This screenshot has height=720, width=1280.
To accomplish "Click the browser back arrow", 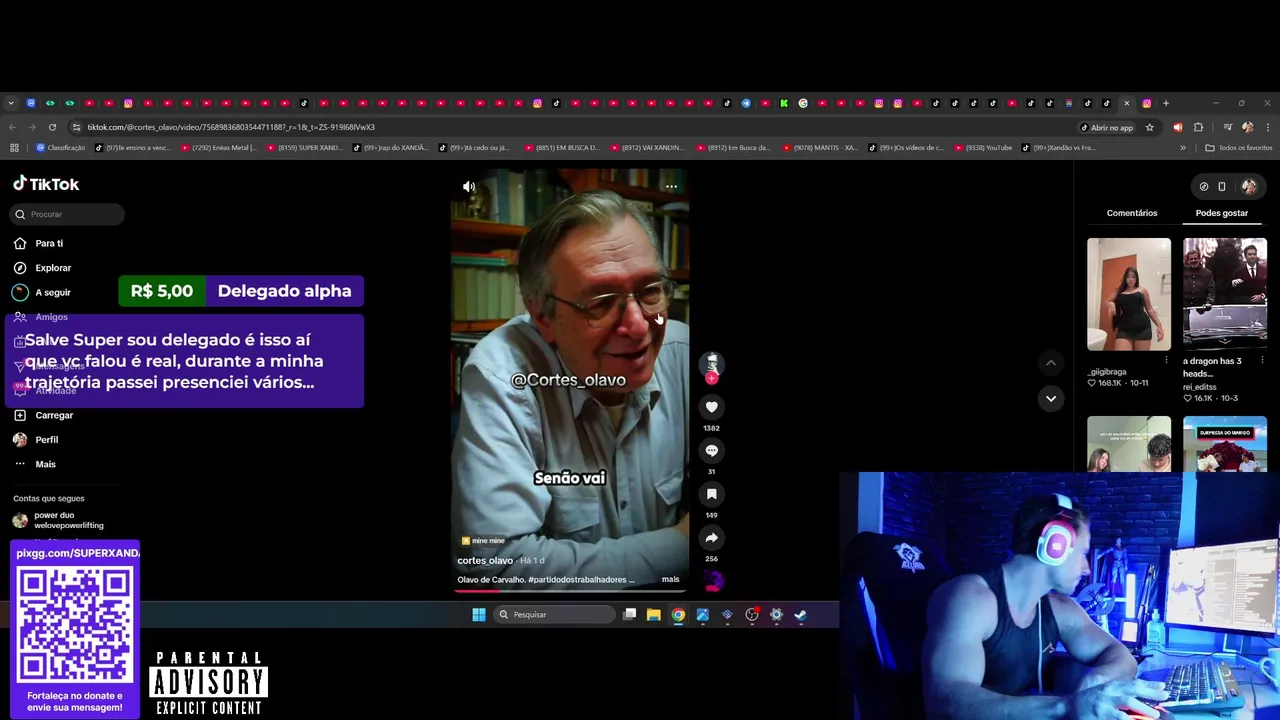I will tap(12, 128).
